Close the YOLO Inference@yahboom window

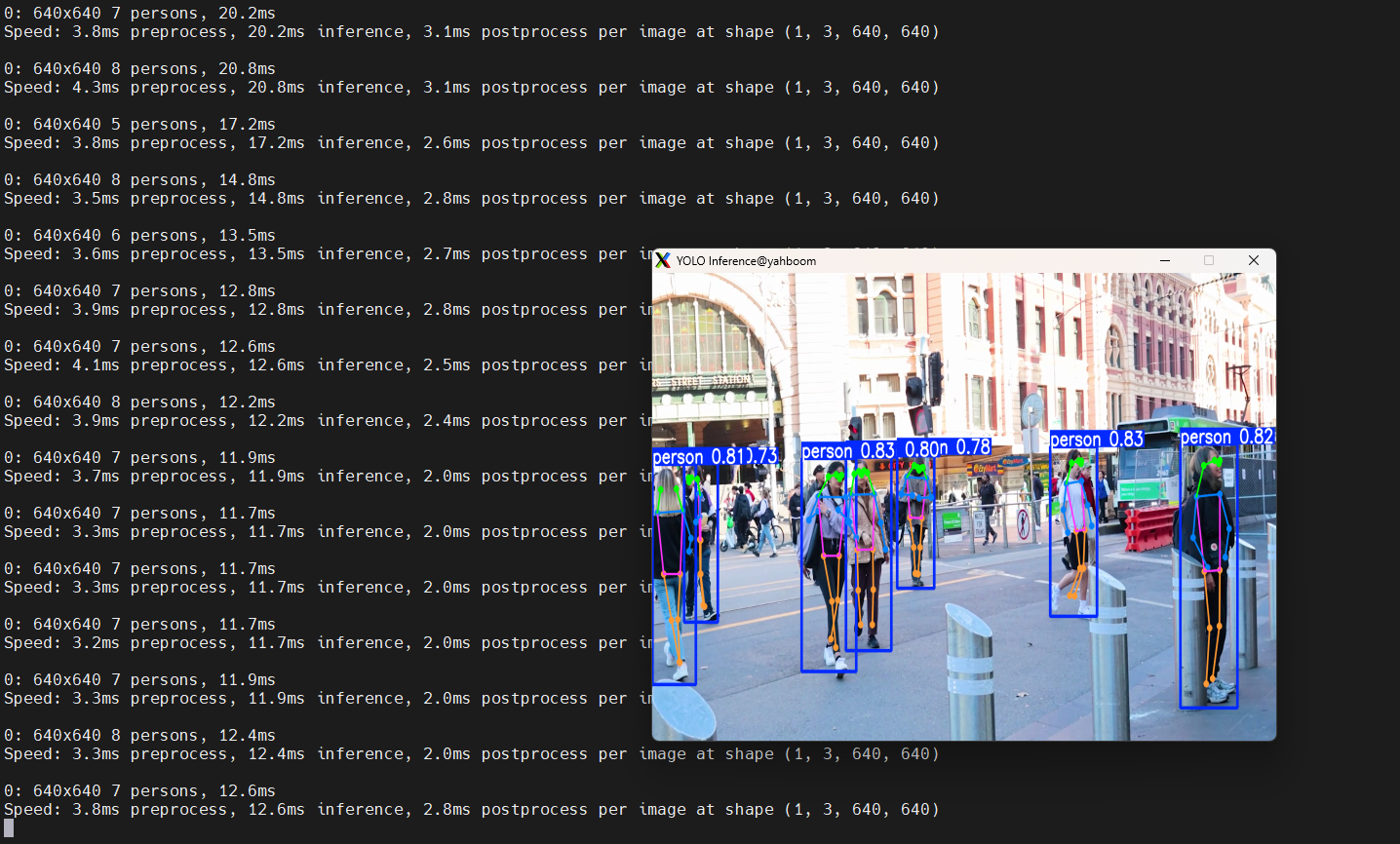click(1254, 260)
